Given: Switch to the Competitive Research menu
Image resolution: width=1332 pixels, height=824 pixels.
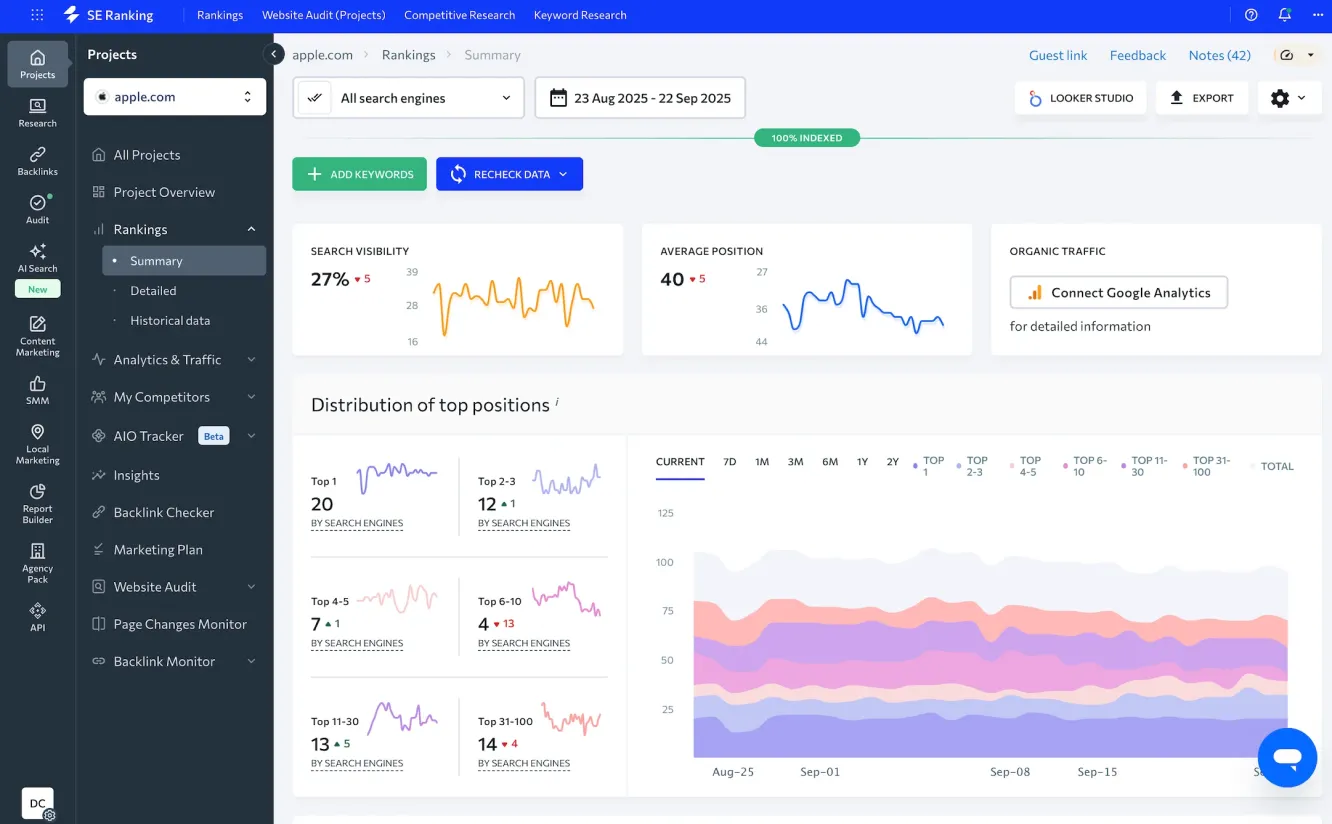Looking at the screenshot, I should click(x=459, y=15).
